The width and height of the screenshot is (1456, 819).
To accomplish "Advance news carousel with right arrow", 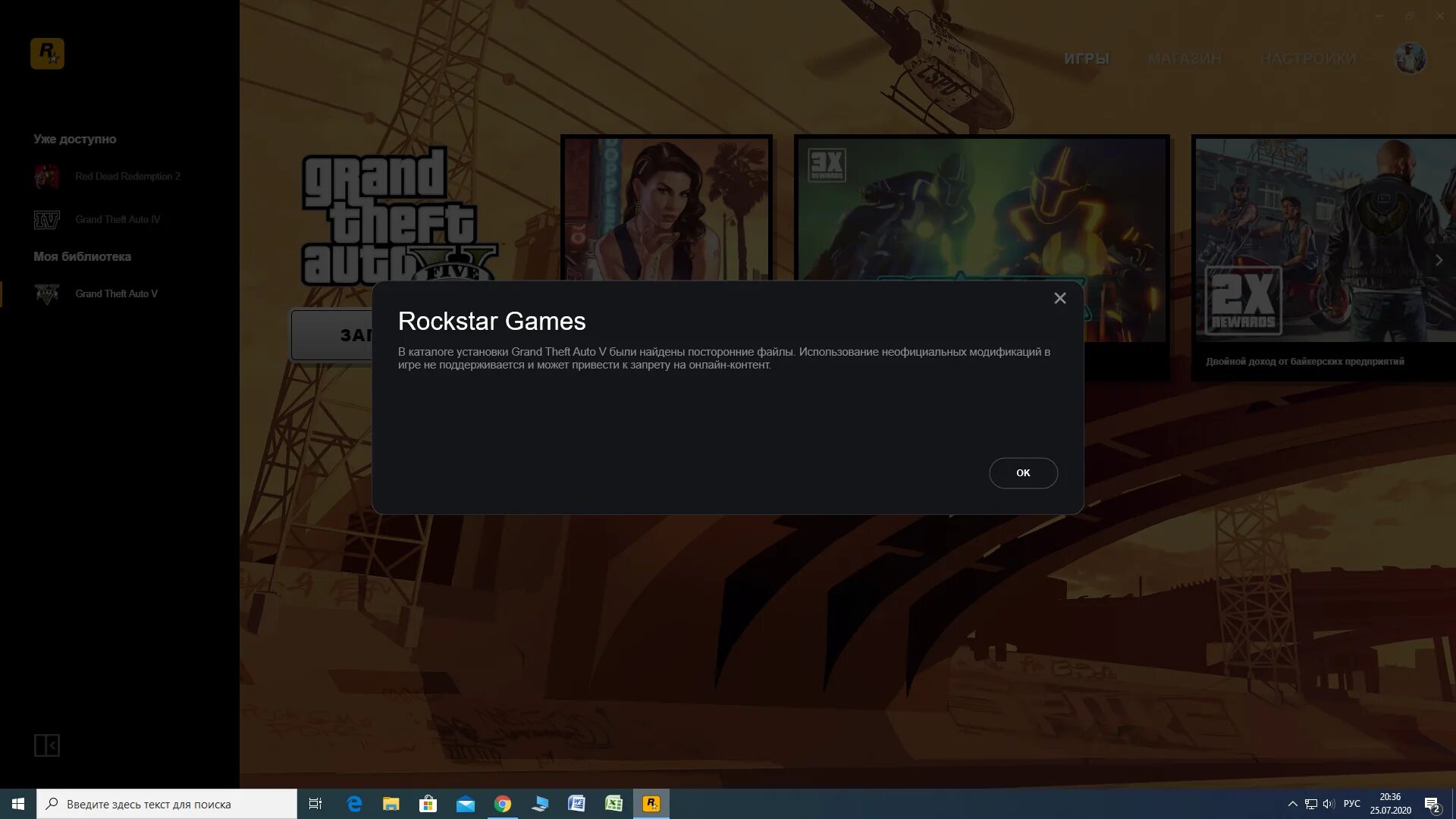I will coord(1439,260).
